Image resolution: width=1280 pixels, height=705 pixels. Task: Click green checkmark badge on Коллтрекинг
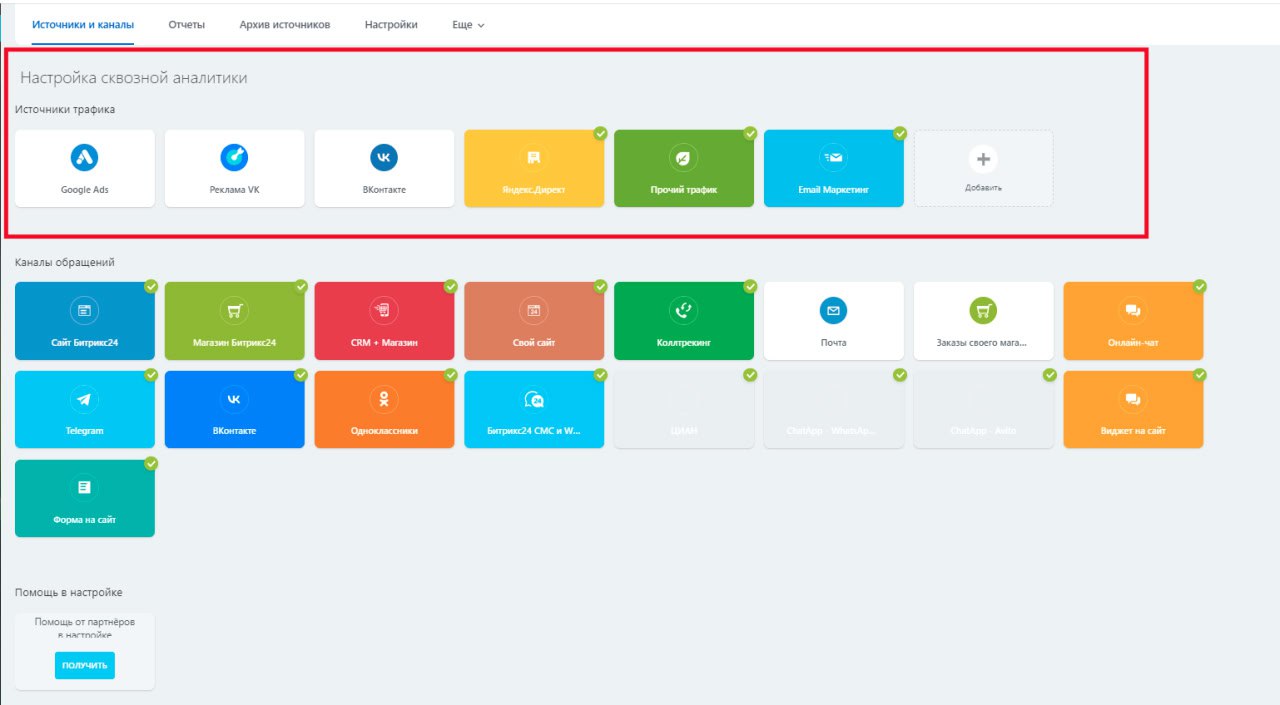click(x=750, y=286)
